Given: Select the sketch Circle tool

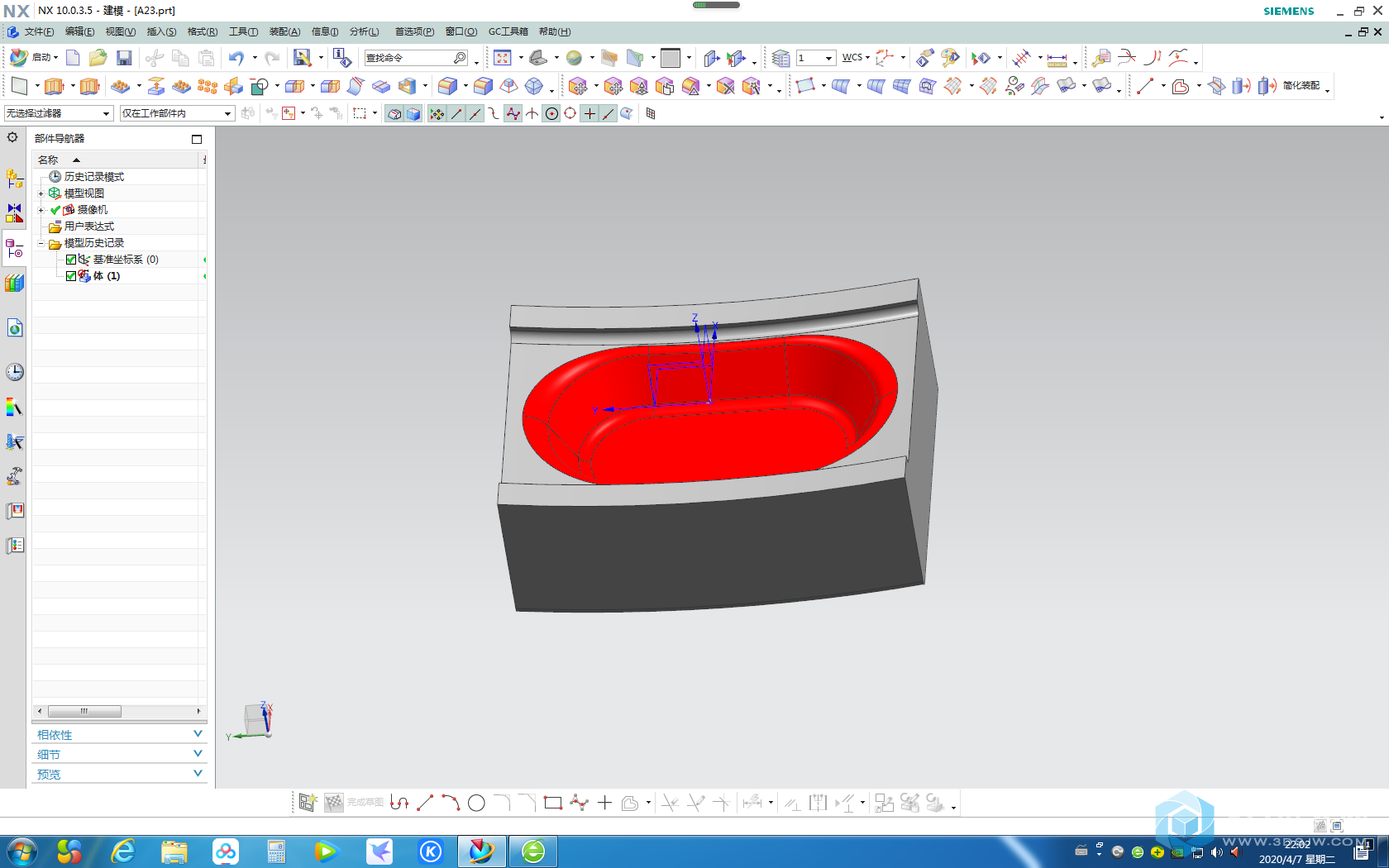Looking at the screenshot, I should (x=476, y=803).
